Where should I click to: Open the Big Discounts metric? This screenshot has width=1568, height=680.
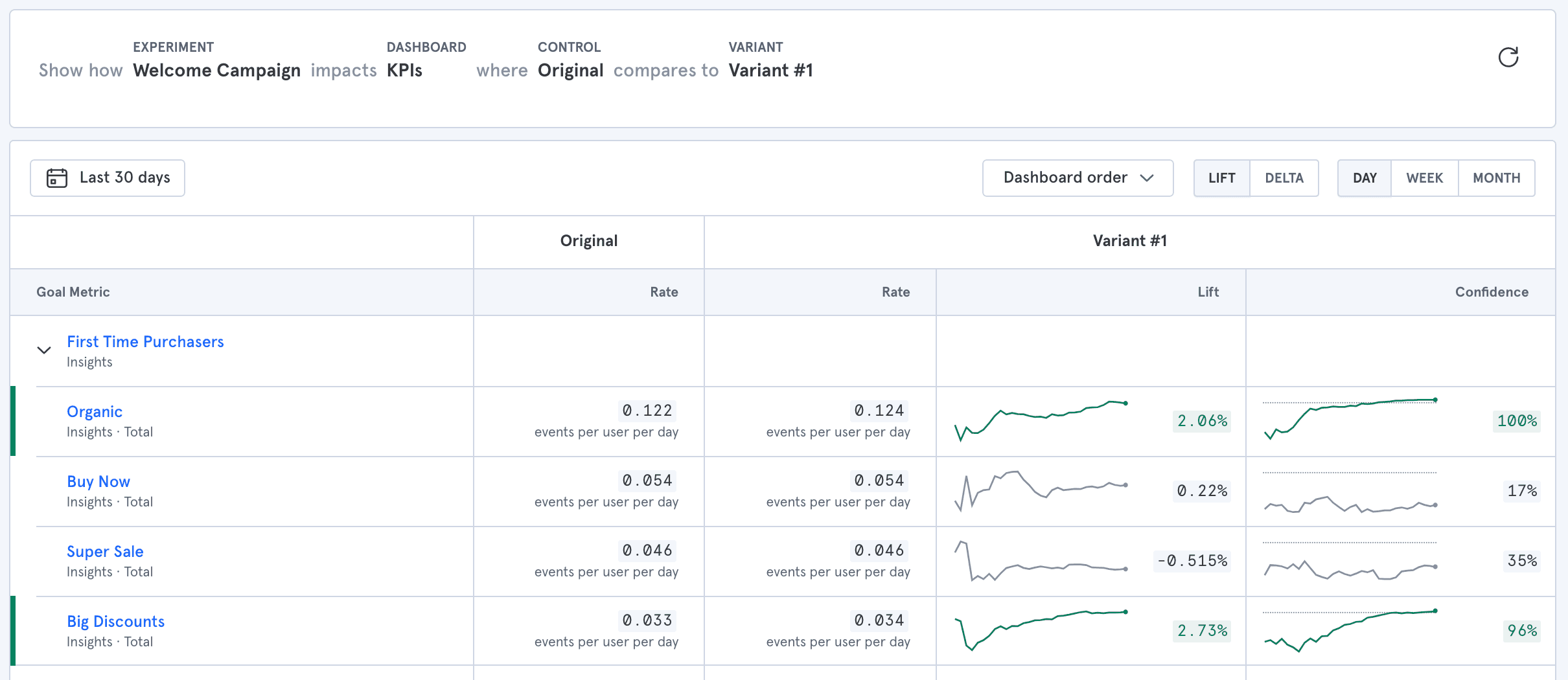pos(115,622)
